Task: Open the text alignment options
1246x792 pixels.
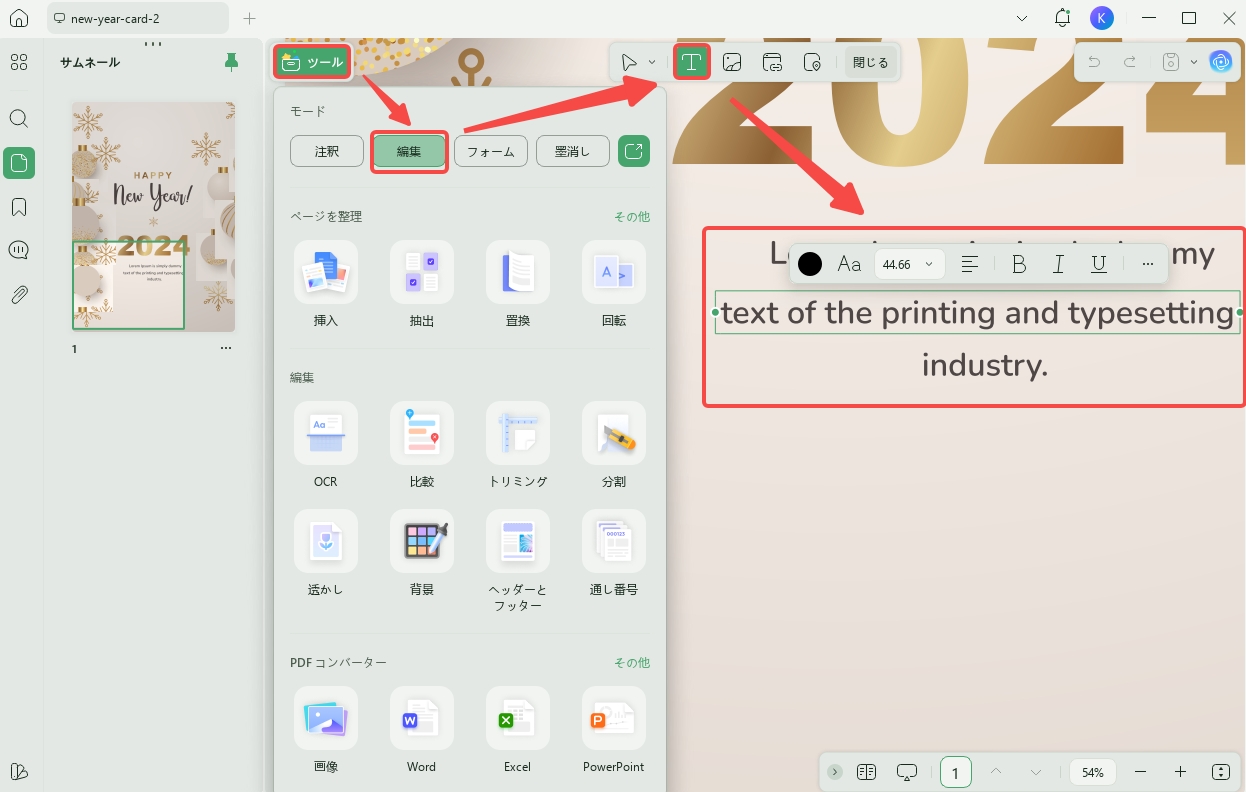Action: [x=969, y=264]
